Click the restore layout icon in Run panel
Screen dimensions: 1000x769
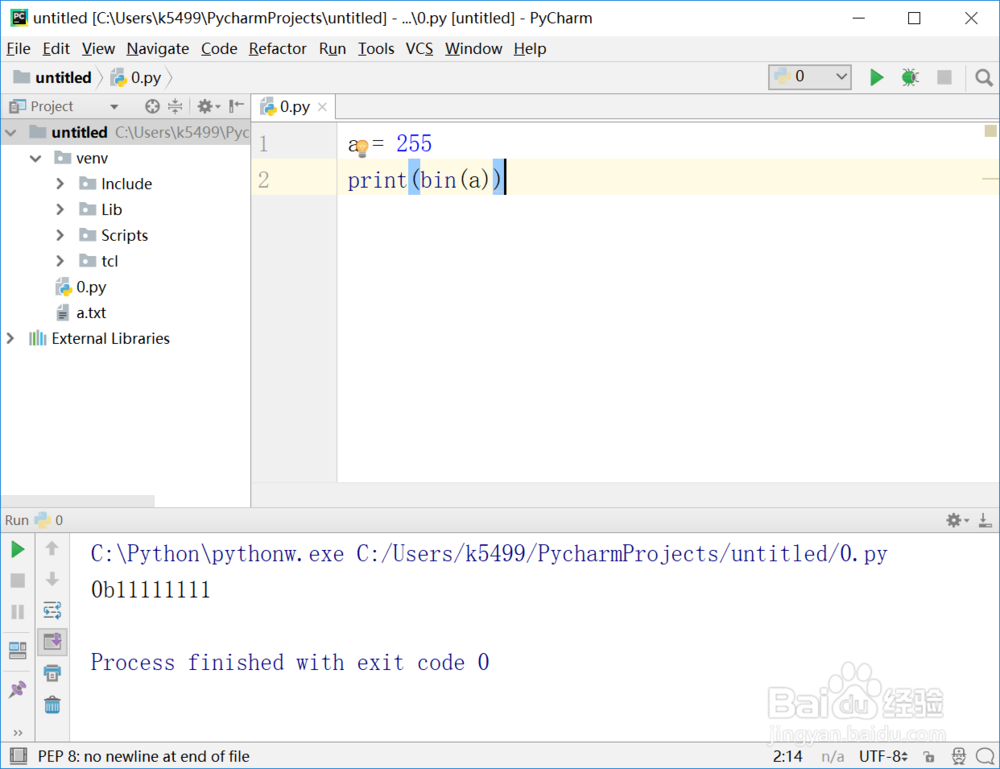pos(18,650)
